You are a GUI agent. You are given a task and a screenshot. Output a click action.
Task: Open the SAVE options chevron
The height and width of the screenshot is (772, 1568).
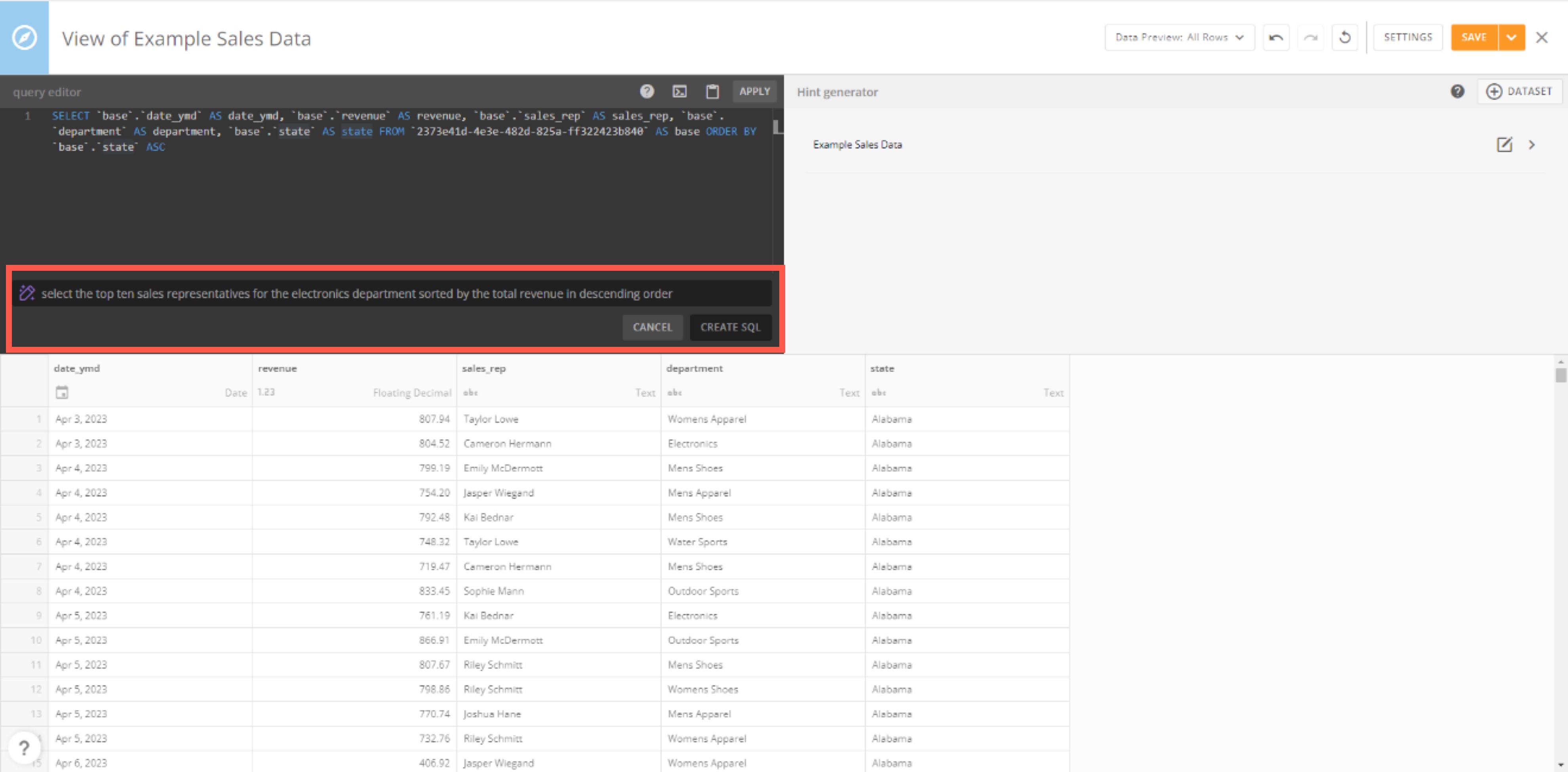coord(1511,37)
